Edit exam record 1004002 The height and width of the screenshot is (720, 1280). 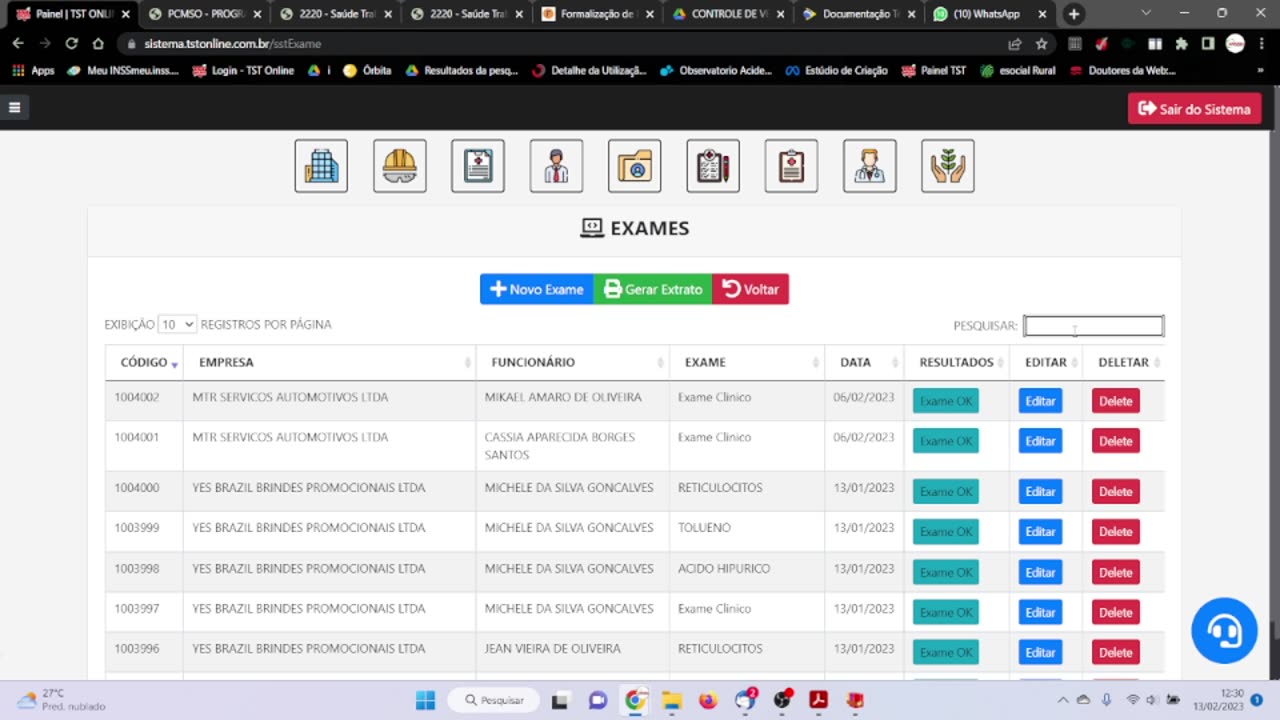click(1040, 401)
